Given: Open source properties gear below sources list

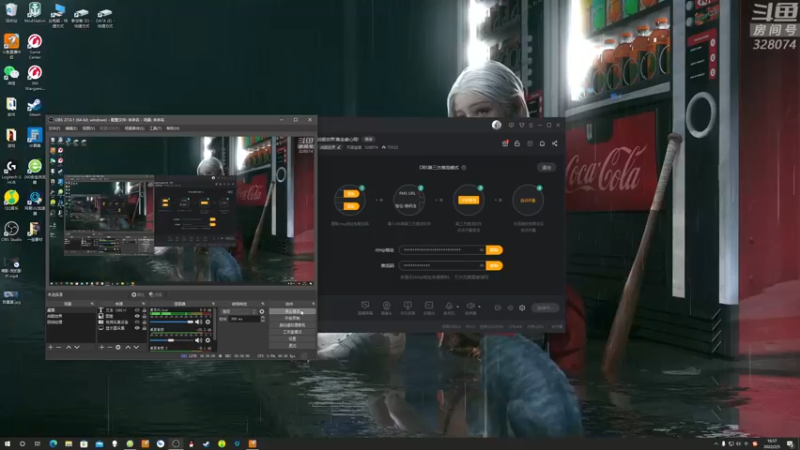Looking at the screenshot, I should [x=118, y=347].
